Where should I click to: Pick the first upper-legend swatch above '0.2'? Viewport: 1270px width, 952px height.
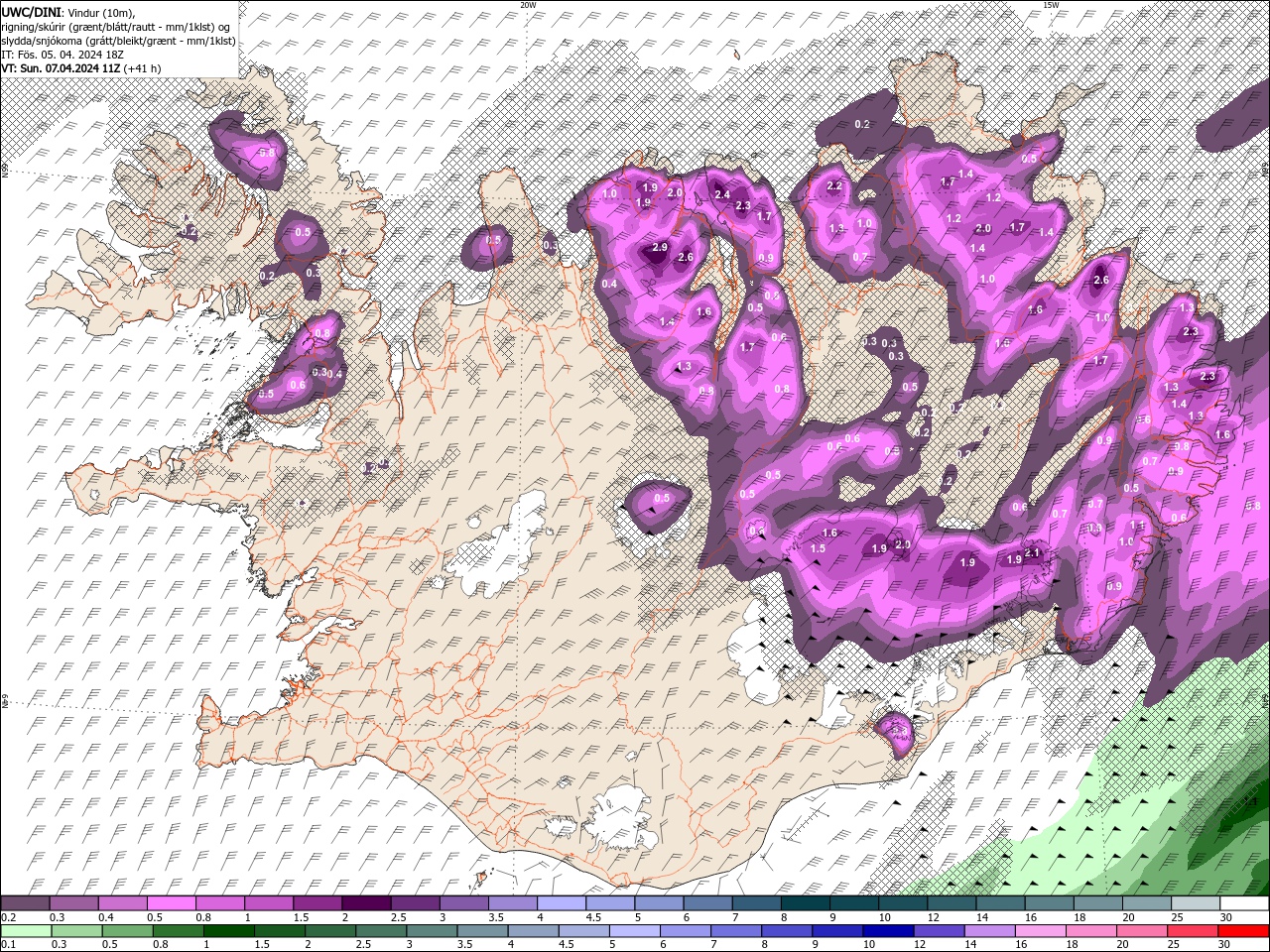coord(25,903)
